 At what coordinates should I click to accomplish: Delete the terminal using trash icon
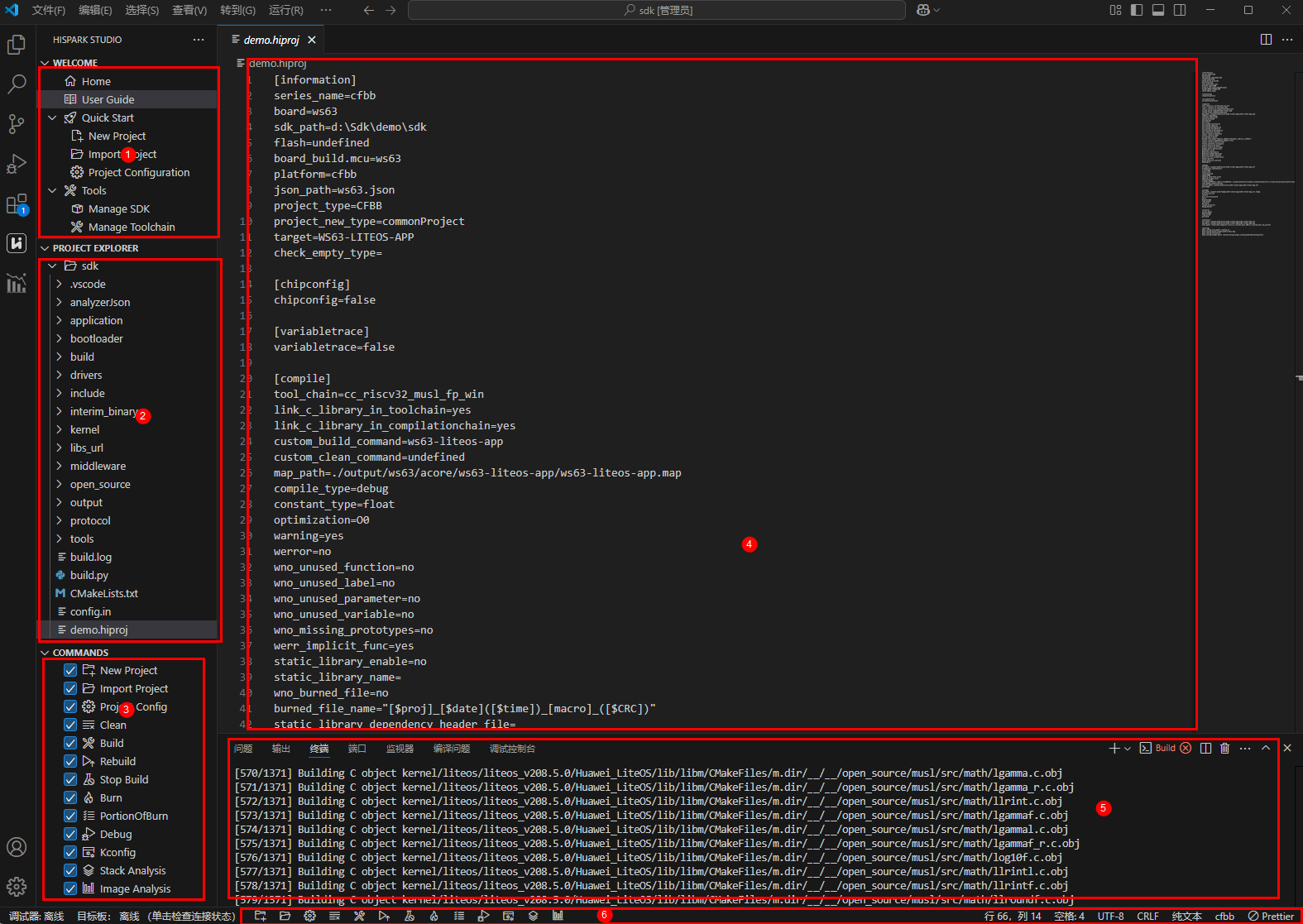1224,748
